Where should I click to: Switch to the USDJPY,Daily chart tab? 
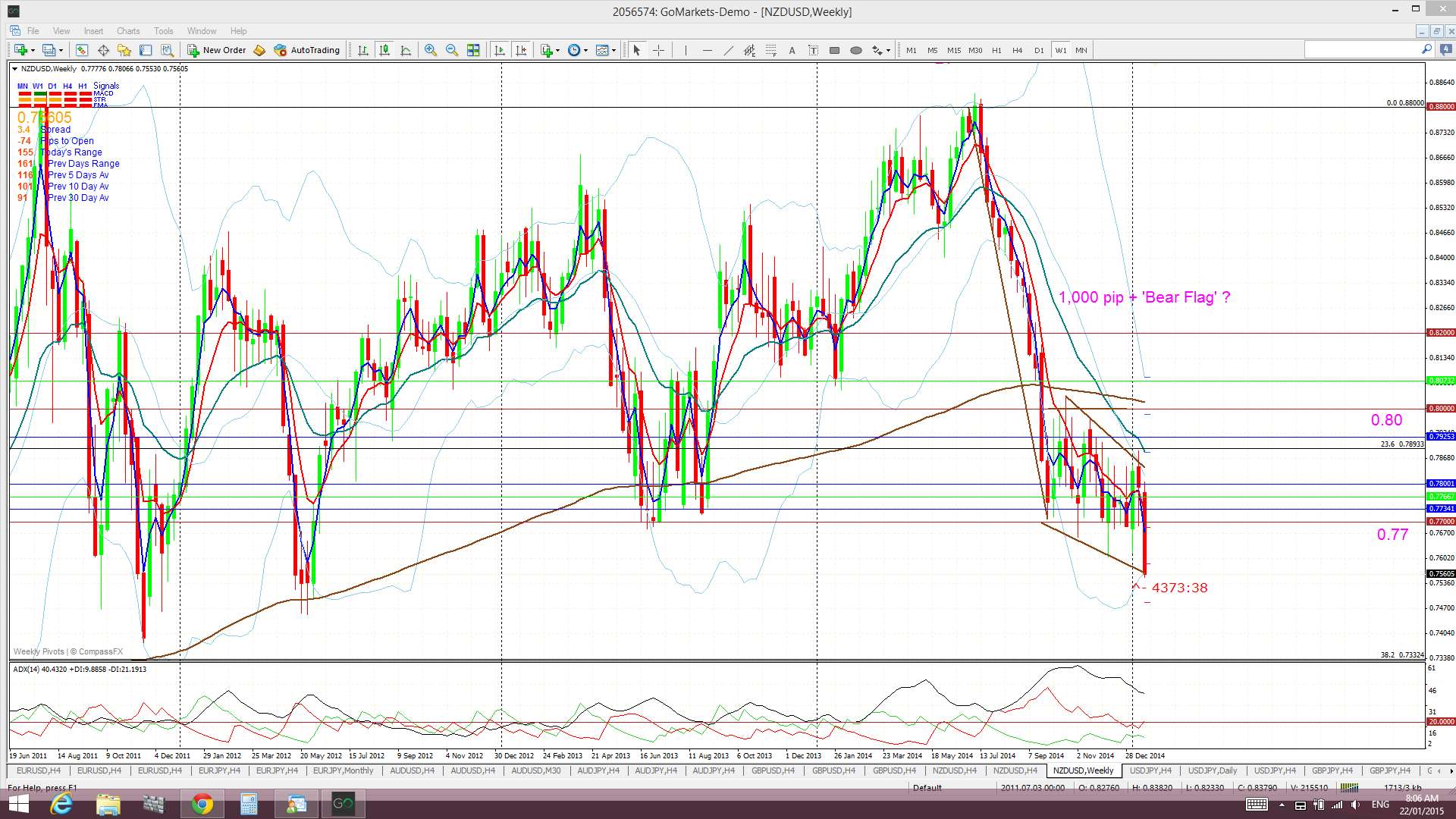(1212, 770)
